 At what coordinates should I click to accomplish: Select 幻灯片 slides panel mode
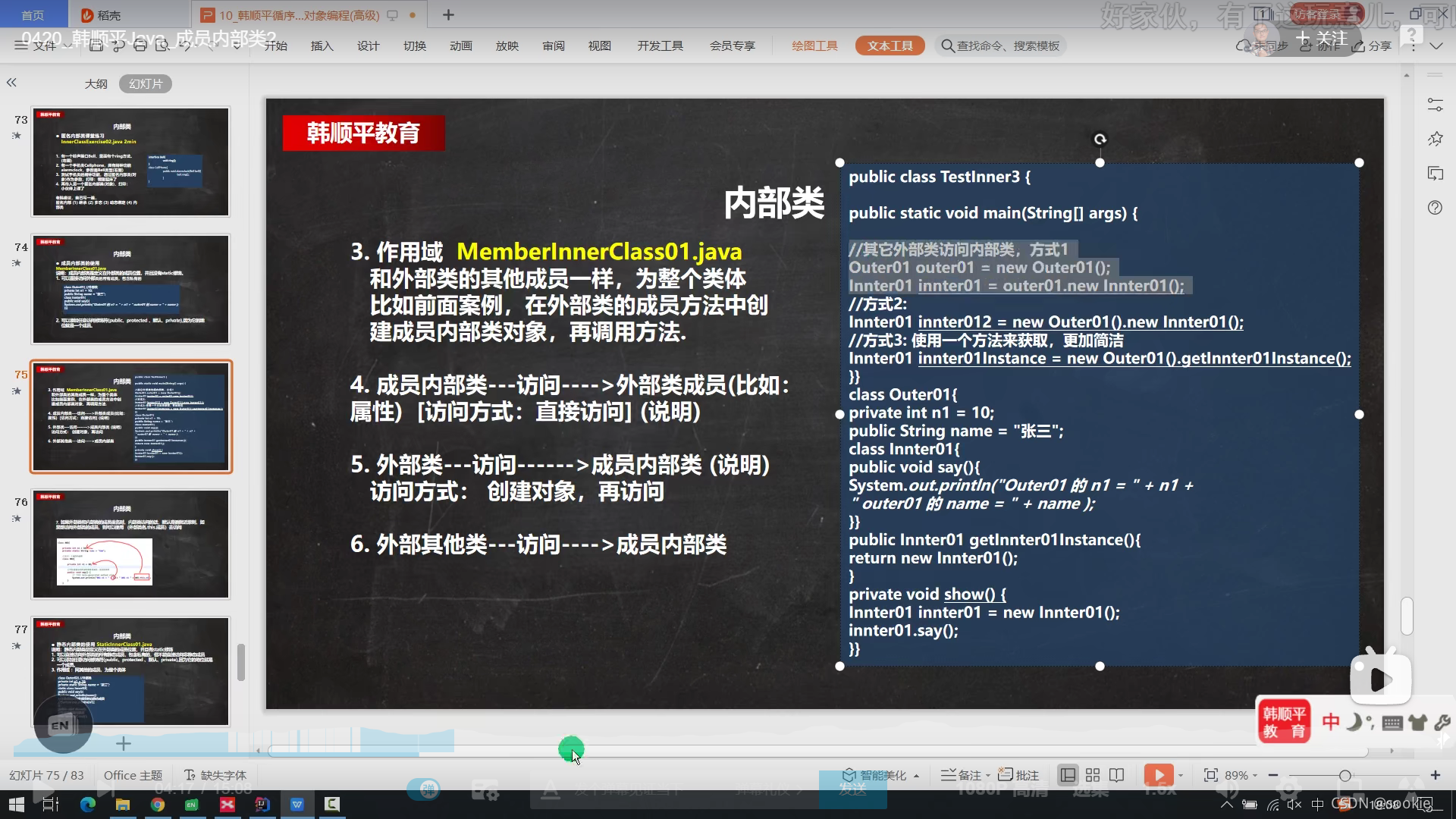point(146,83)
